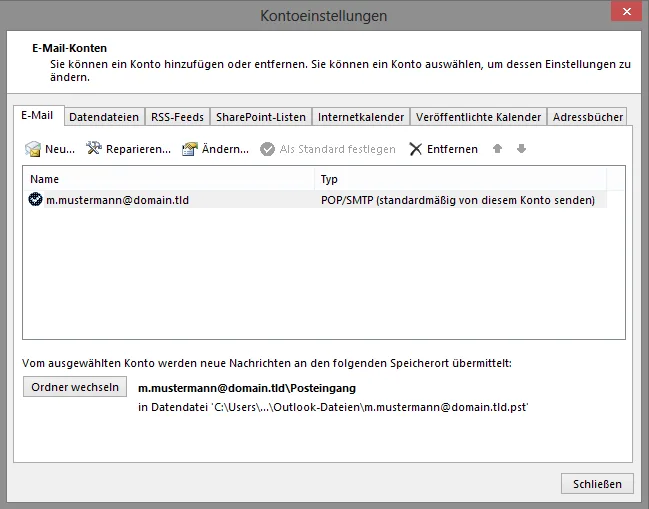Viewport: 649px width, 509px height.
Task: Click the Ordner wechseln button
Action: click(x=75, y=387)
